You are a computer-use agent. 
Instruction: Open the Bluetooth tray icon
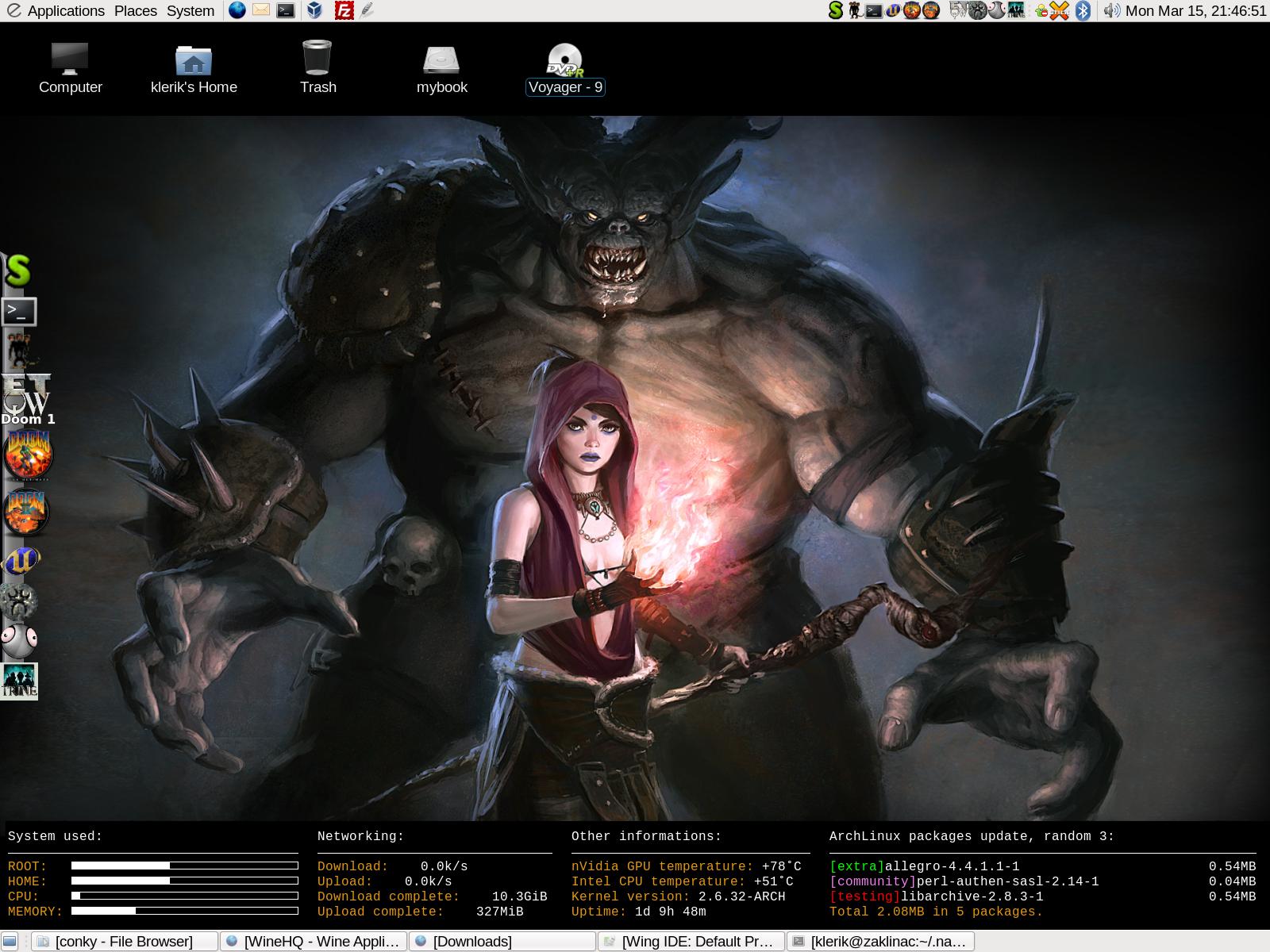[1083, 10]
